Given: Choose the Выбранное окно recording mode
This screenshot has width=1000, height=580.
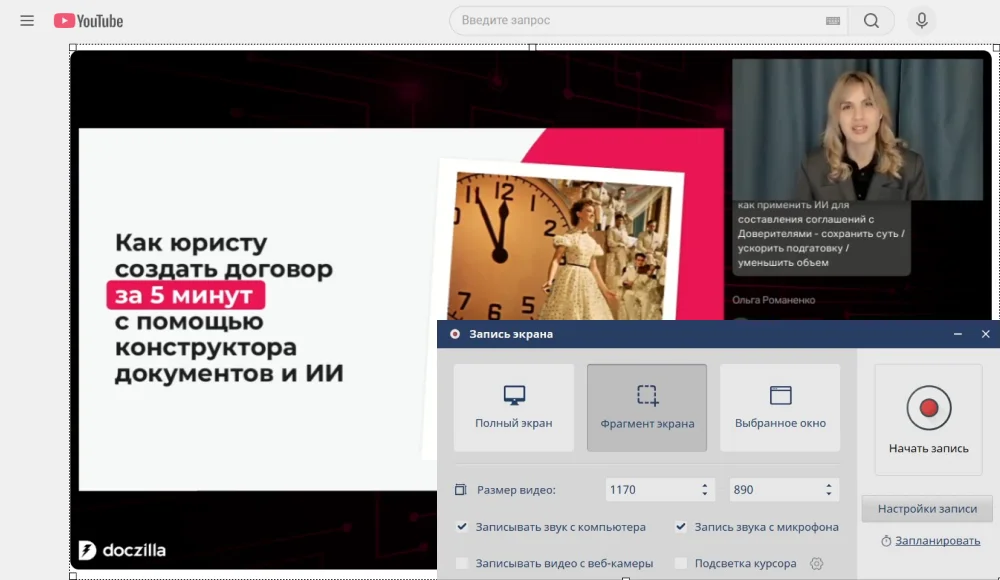Looking at the screenshot, I should (780, 406).
